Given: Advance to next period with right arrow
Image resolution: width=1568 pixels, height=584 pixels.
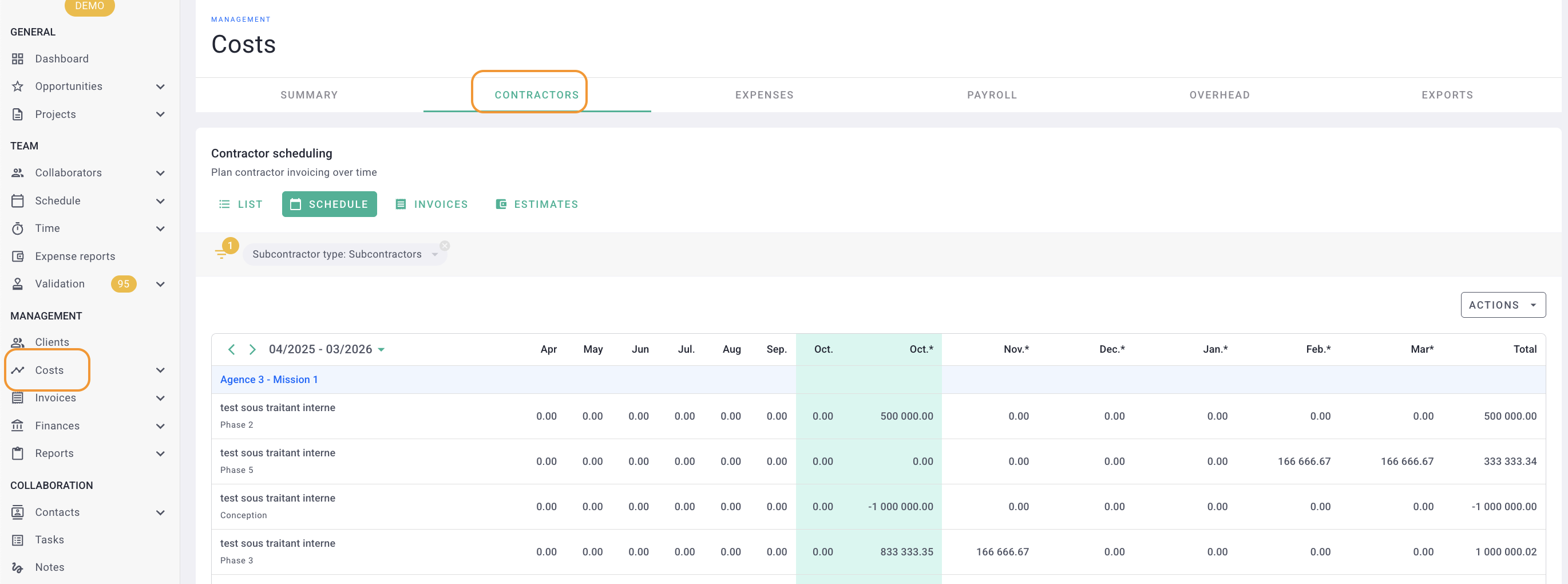Looking at the screenshot, I should tap(252, 350).
